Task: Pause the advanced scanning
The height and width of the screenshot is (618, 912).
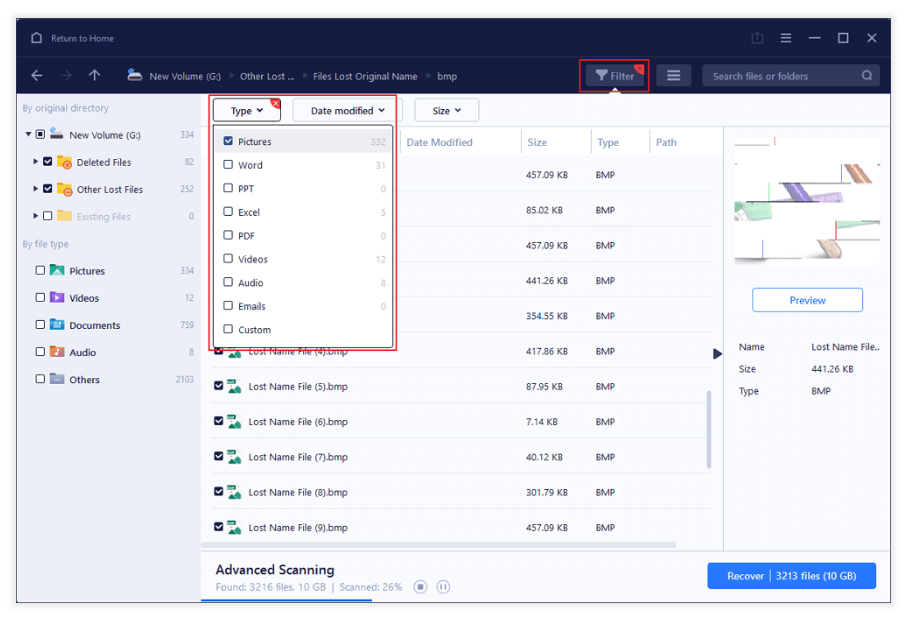Action: [443, 587]
